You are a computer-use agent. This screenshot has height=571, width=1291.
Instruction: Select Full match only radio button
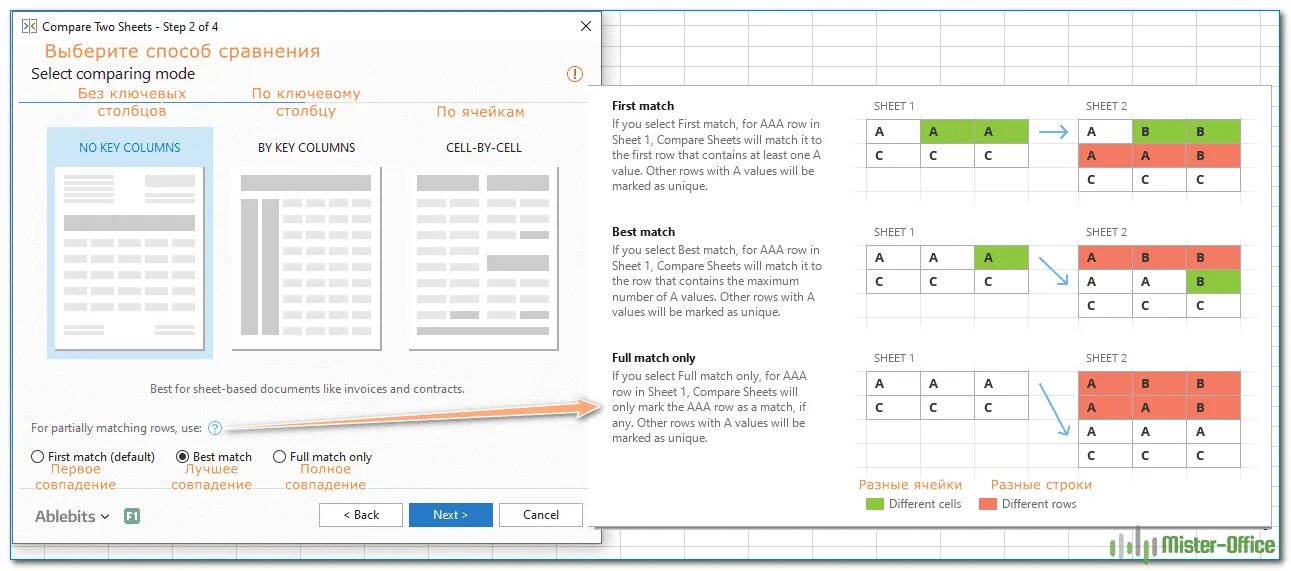click(279, 457)
